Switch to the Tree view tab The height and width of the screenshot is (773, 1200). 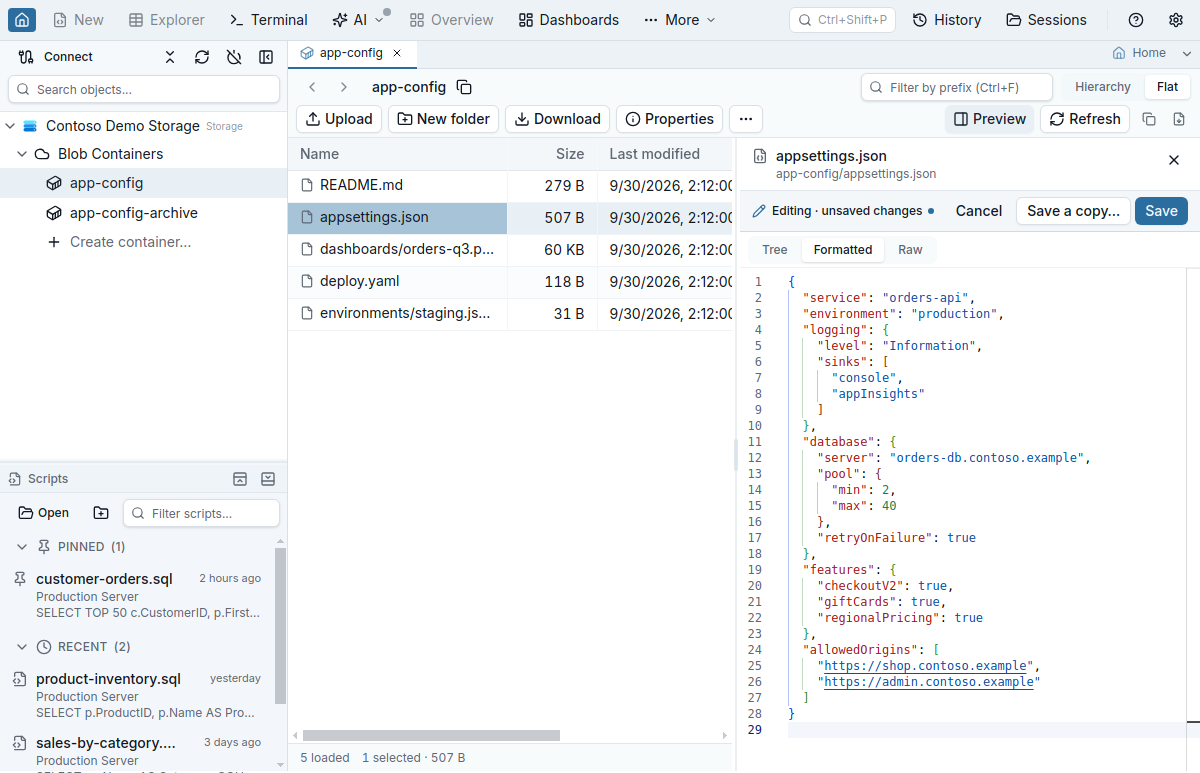click(775, 250)
